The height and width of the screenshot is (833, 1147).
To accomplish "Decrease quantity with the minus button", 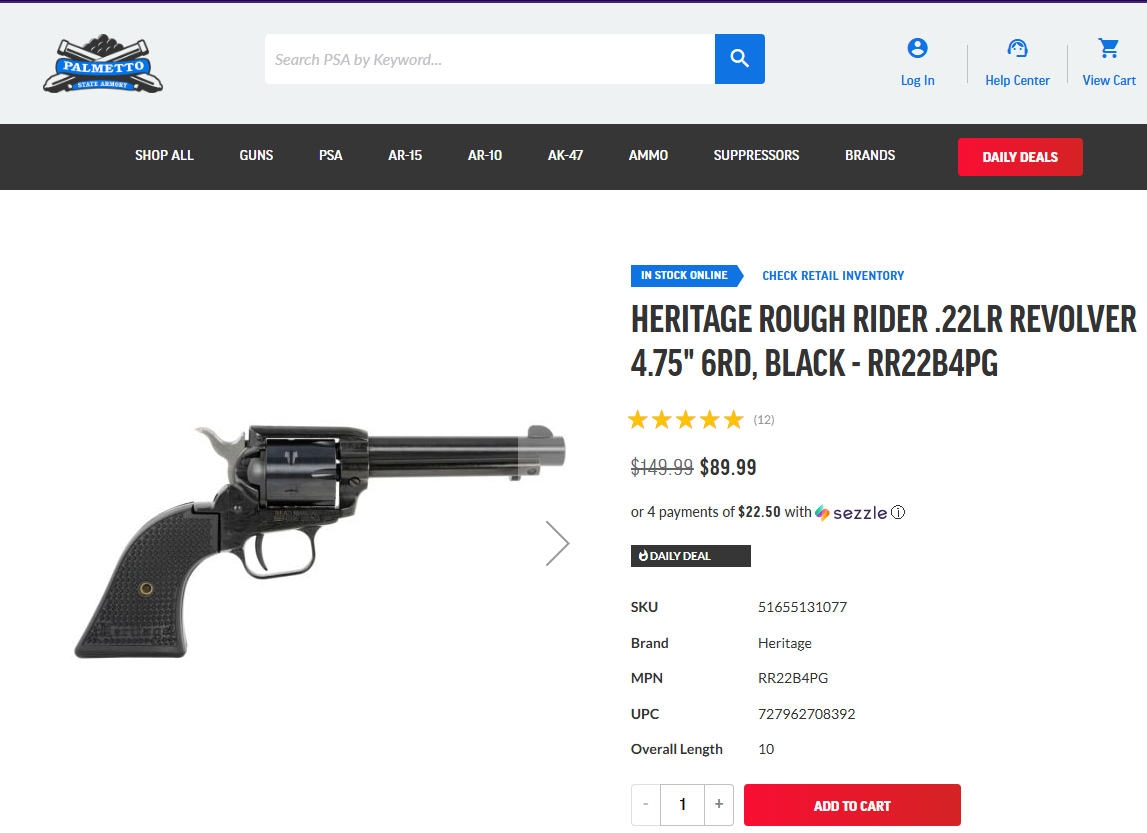I will 645,804.
